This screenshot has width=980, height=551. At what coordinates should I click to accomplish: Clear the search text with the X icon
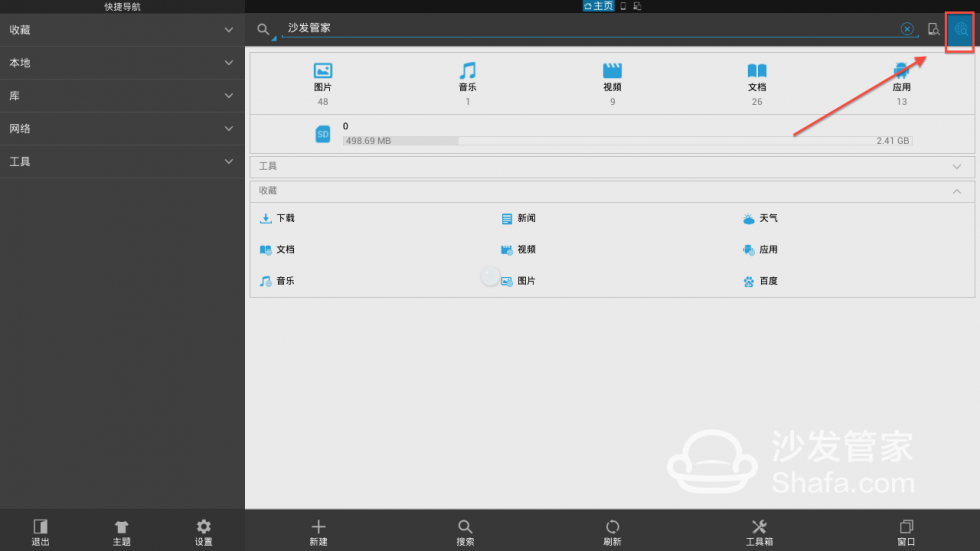tap(907, 29)
